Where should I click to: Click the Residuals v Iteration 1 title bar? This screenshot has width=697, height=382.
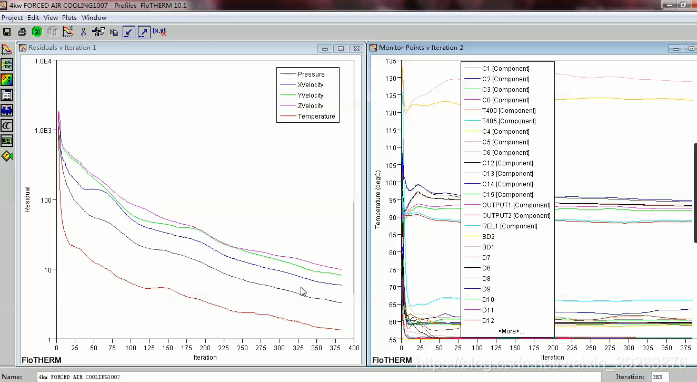click(191, 48)
